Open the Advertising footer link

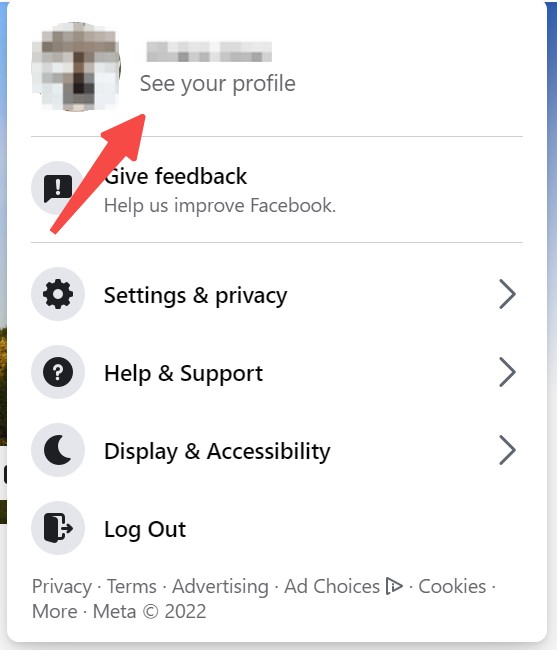[220, 587]
